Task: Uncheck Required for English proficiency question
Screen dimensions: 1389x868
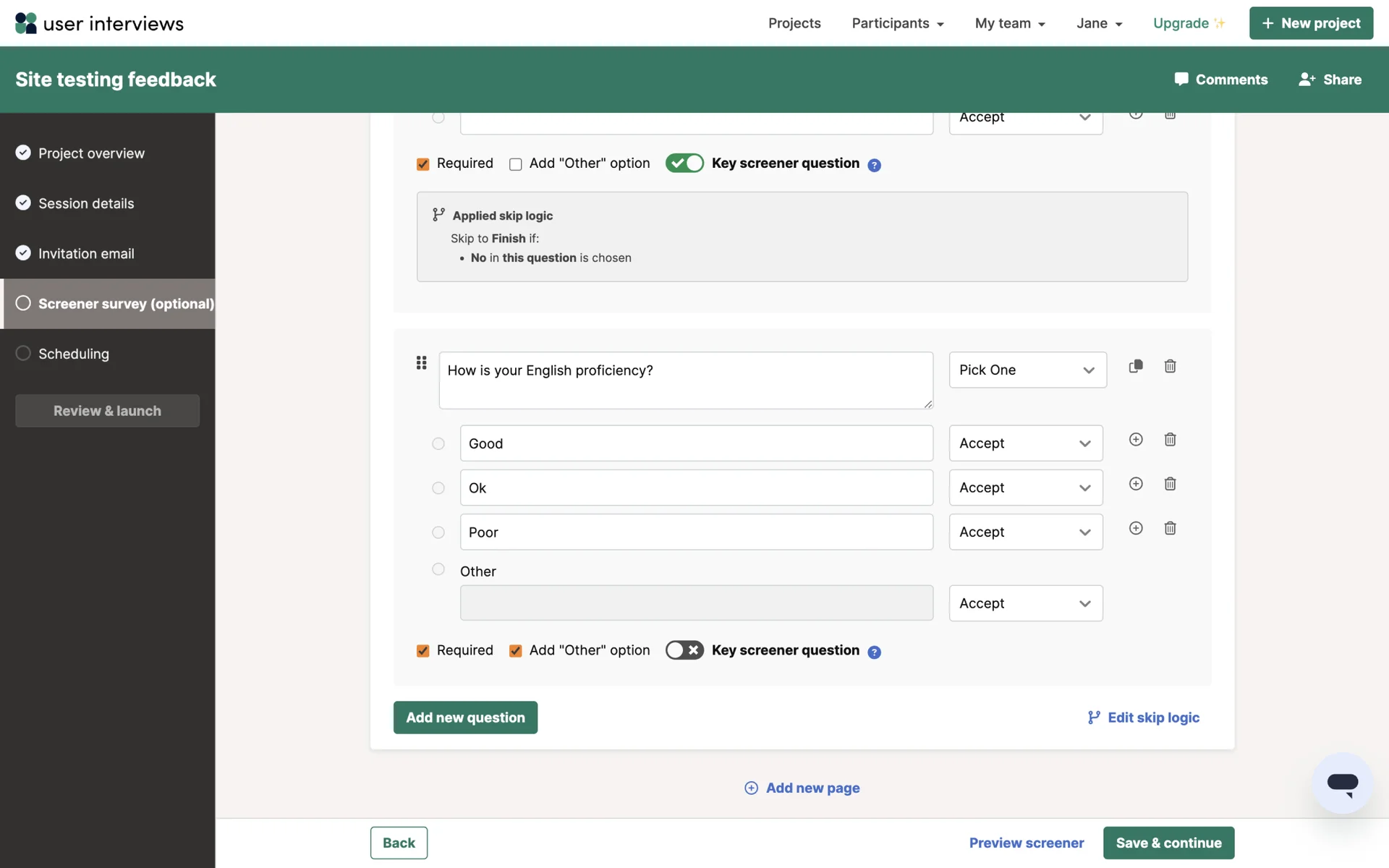Action: (x=423, y=651)
